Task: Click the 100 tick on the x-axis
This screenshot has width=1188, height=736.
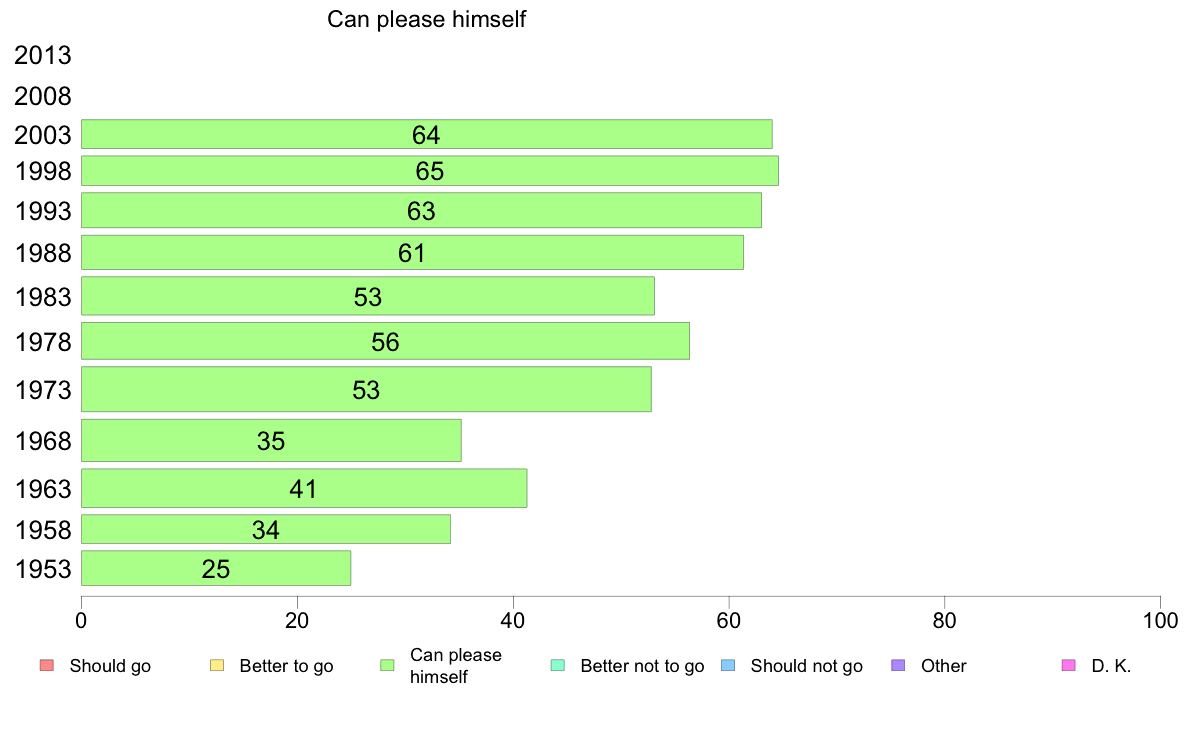Action: pos(1160,621)
